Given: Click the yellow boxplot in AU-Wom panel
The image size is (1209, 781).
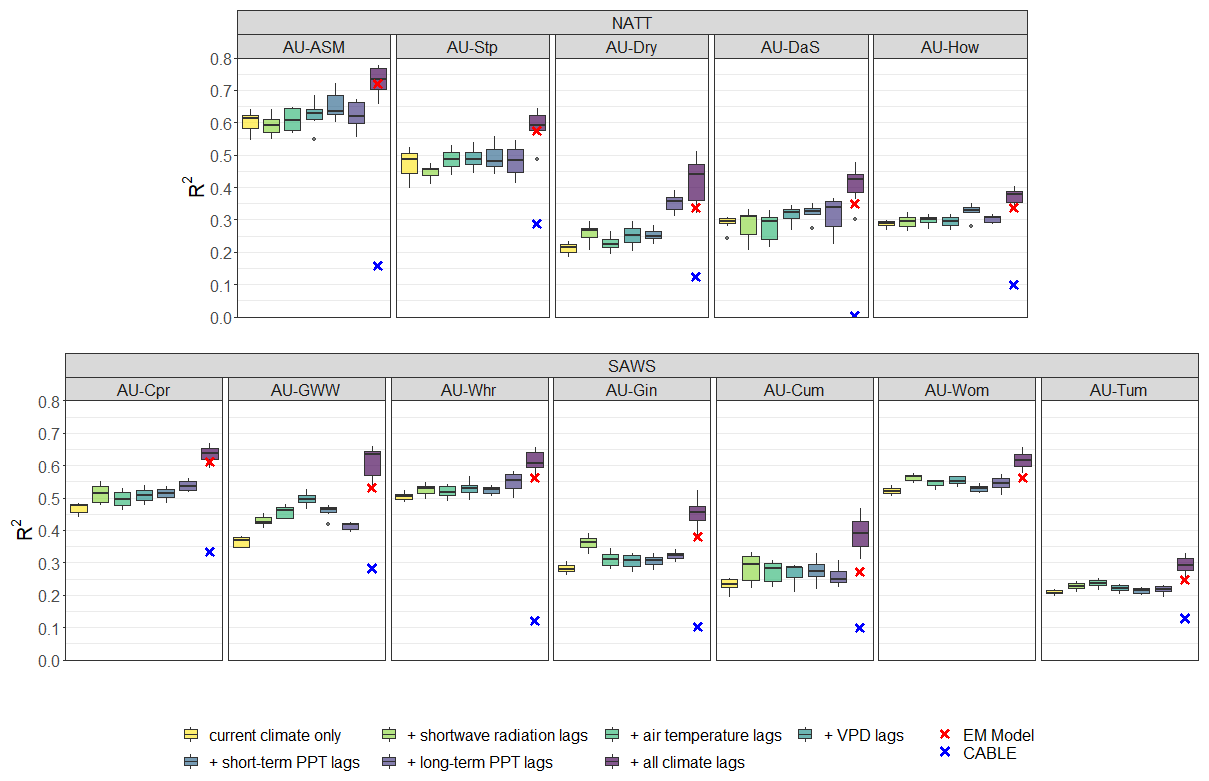Looking at the screenshot, I should pos(892,491).
